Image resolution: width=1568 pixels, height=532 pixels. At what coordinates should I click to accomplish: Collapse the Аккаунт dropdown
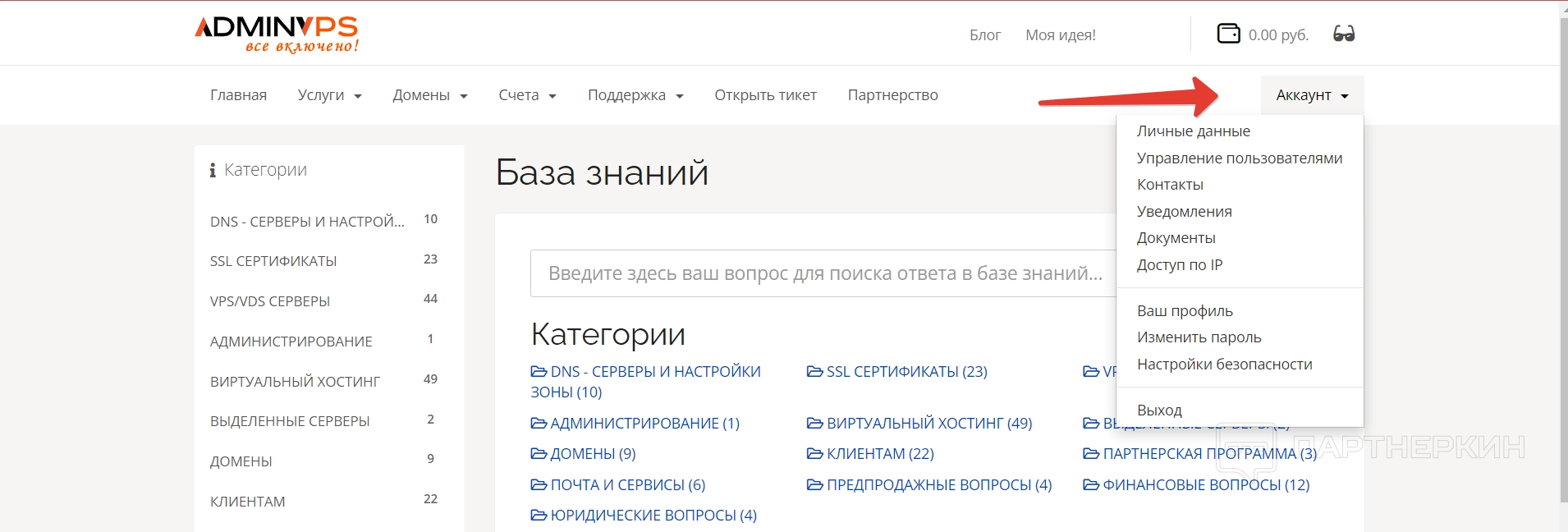[1311, 95]
